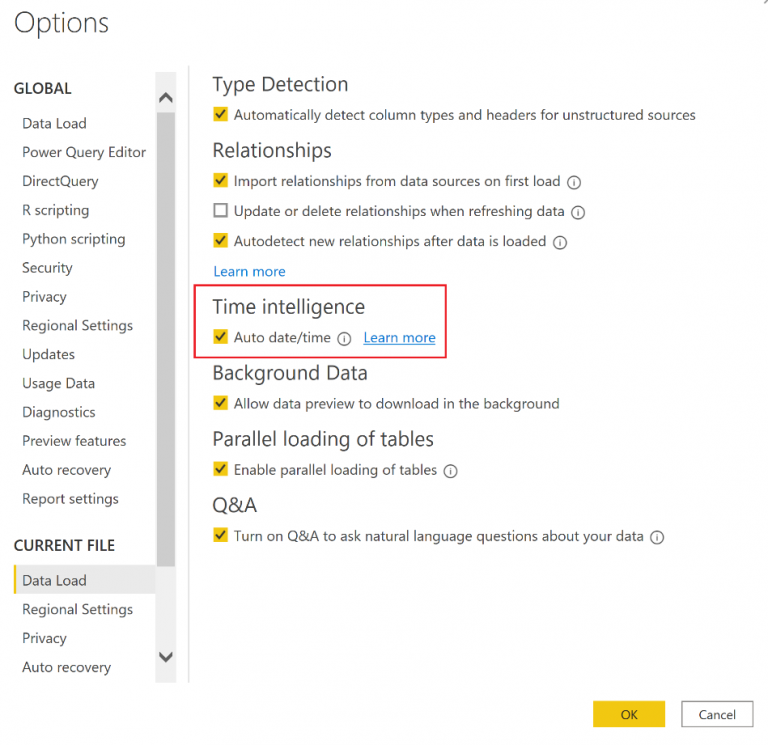Open Security settings page
This screenshot has height=745, width=768.
[47, 268]
